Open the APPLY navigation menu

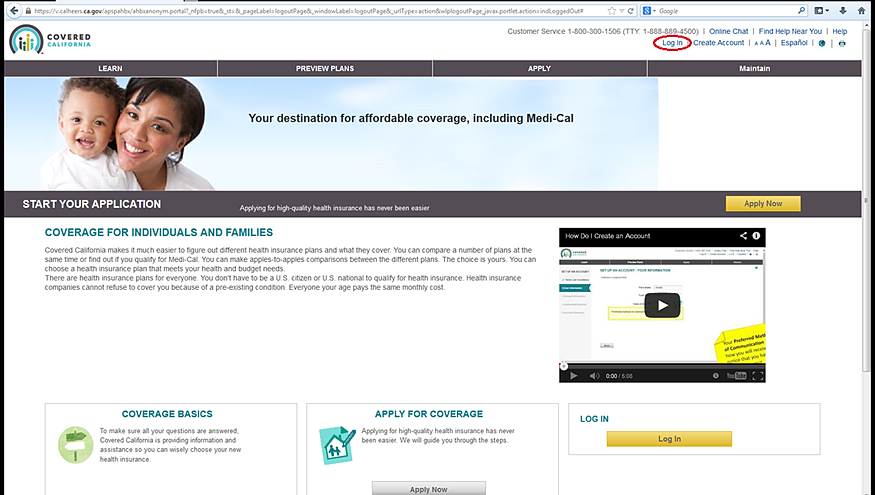pyautogui.click(x=540, y=68)
